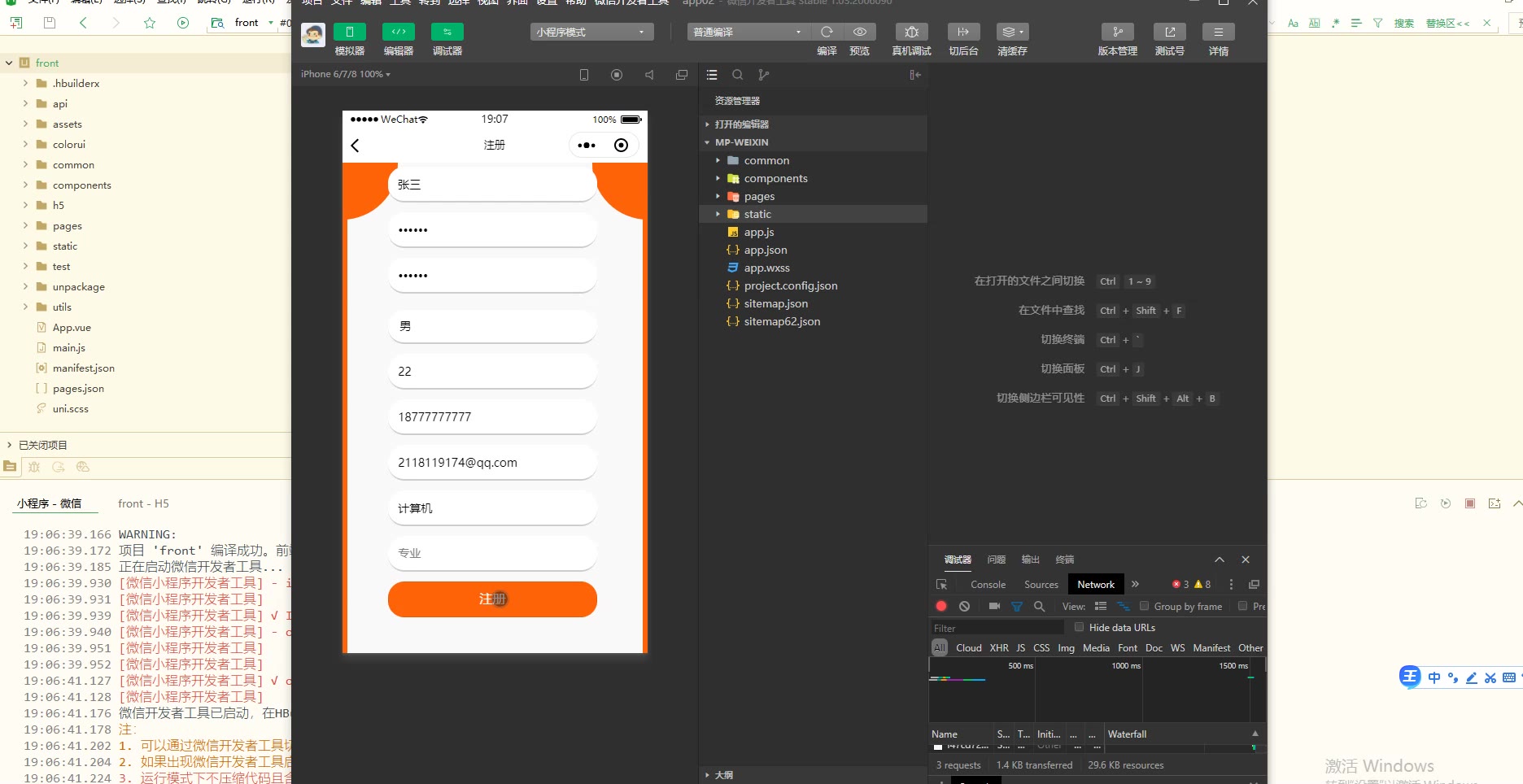Click the user avatar in the toolbar
1523x784 pixels.
pyautogui.click(x=313, y=35)
